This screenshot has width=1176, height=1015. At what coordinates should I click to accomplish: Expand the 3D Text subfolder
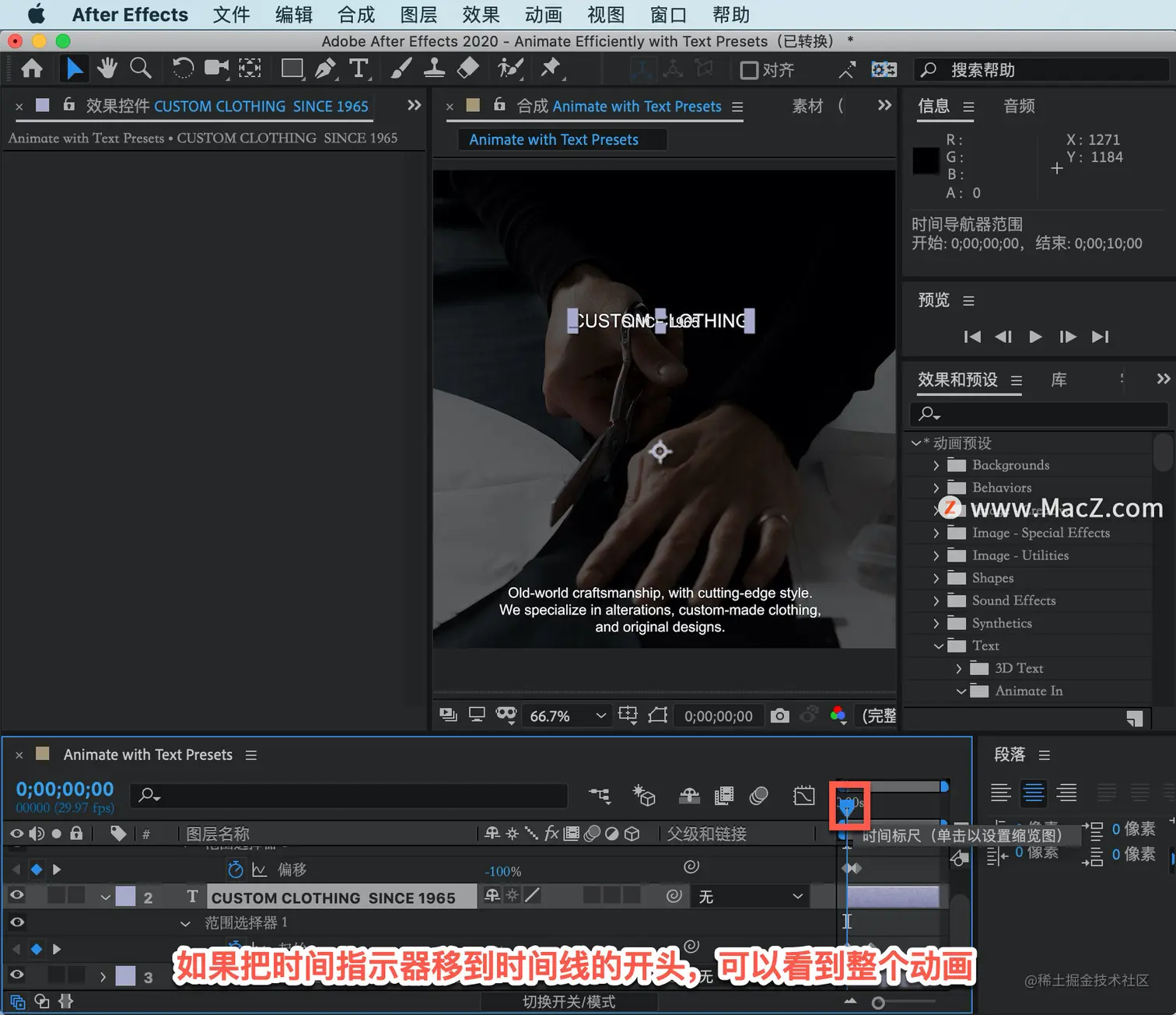coord(958,668)
